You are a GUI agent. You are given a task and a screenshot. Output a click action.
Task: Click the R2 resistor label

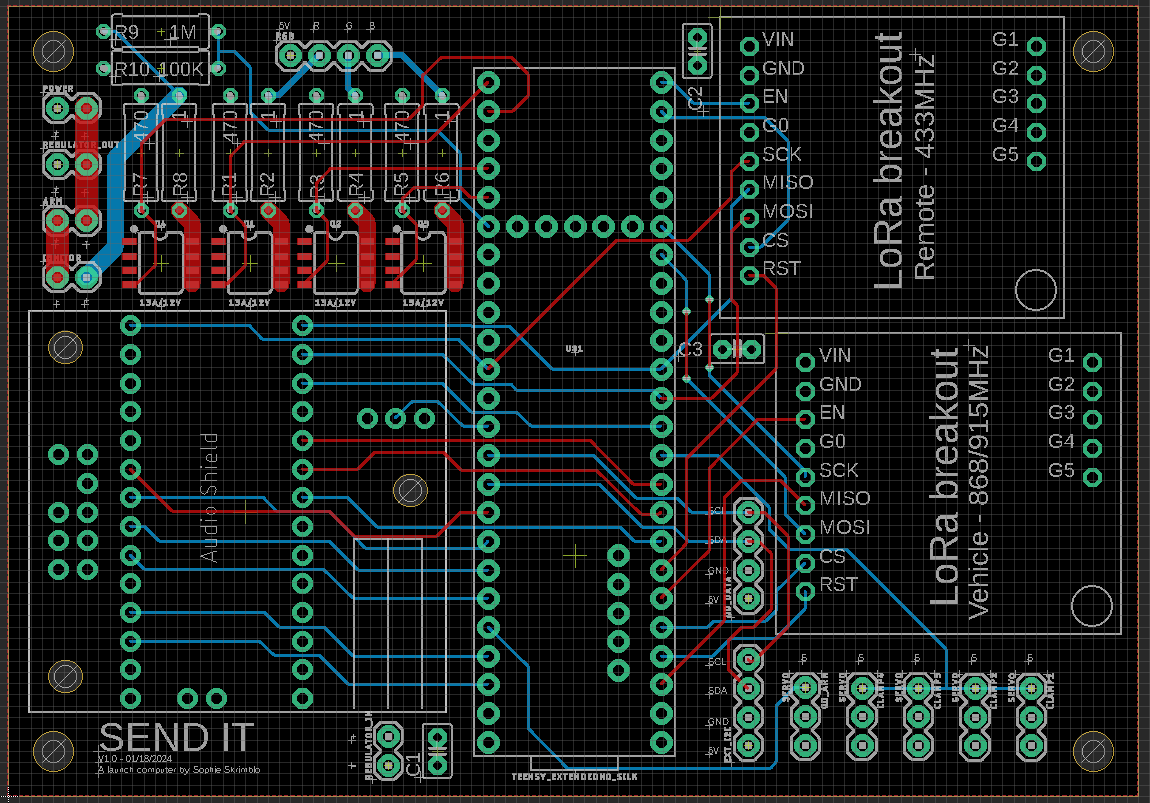pos(268,186)
